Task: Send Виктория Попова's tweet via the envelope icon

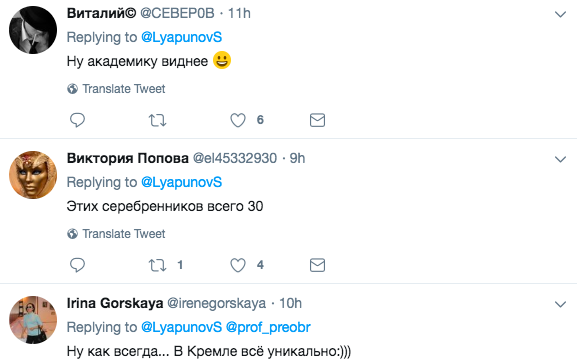Action: [317, 265]
